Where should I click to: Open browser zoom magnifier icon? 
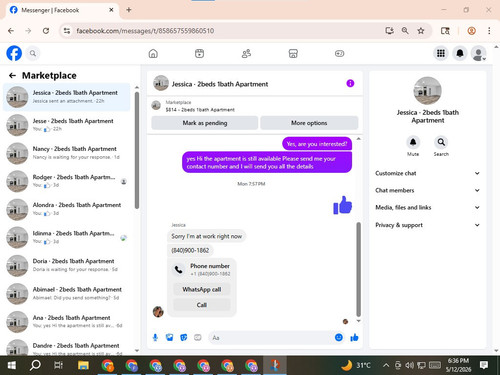click(x=405, y=31)
